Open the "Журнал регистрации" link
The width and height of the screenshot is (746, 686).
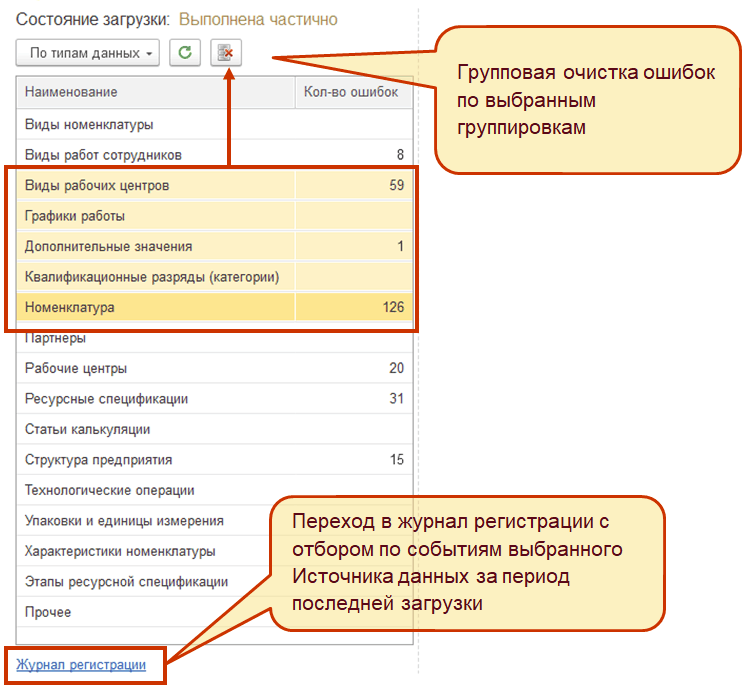click(81, 665)
